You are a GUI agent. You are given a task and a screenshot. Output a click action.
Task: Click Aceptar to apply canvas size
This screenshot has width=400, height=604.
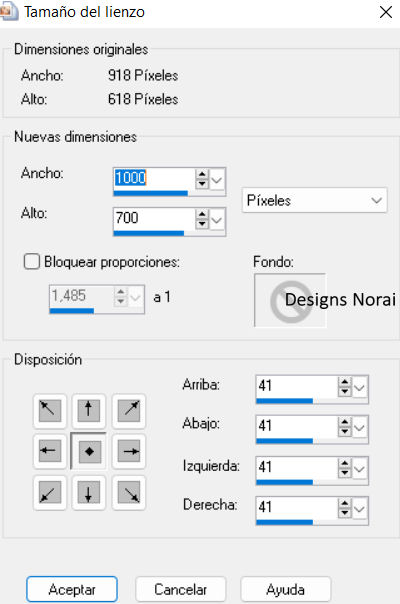(72, 589)
